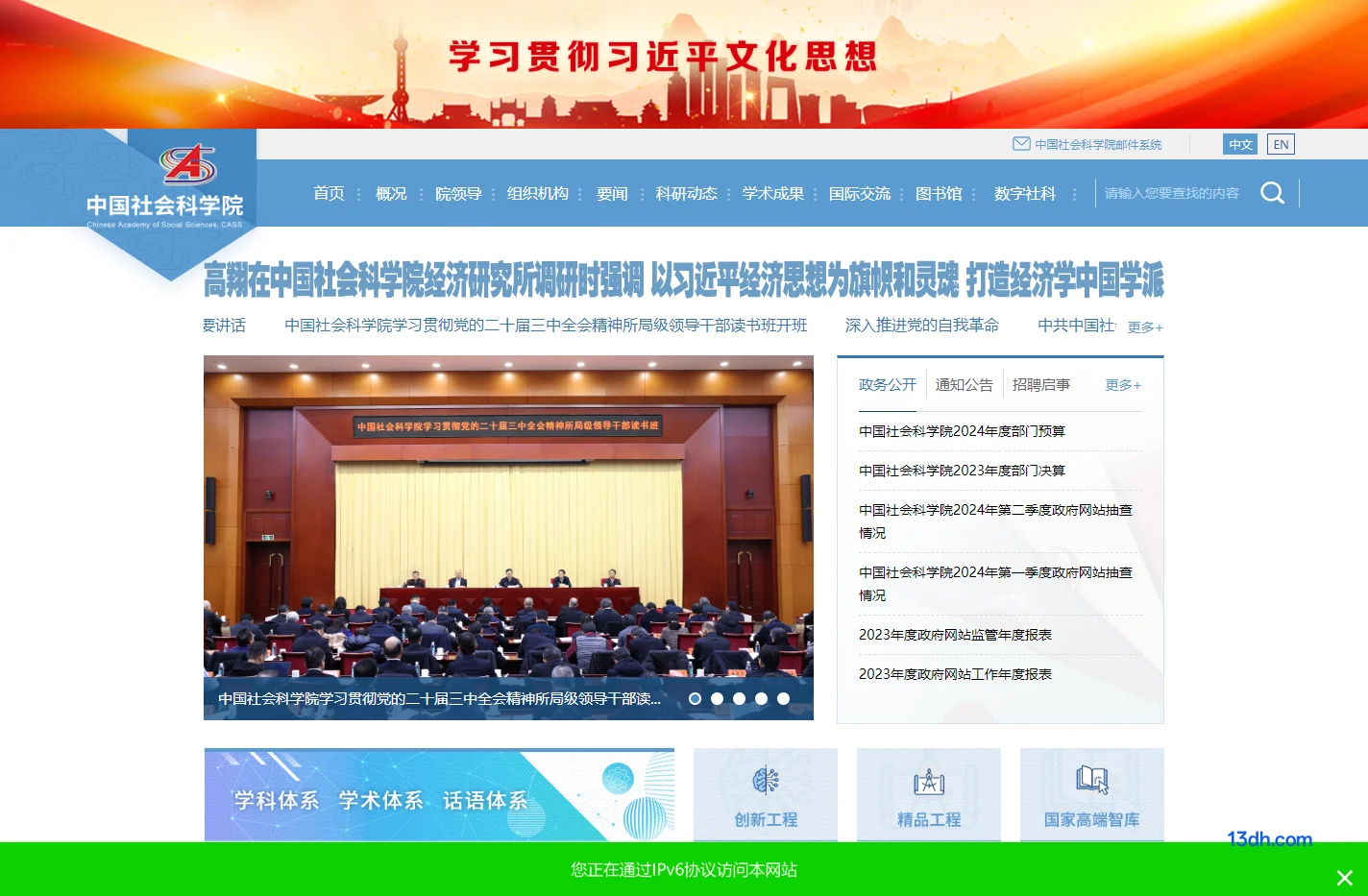This screenshot has width=1368, height=896.
Task: Select the first carousel dot
Action: pyautogui.click(x=695, y=698)
